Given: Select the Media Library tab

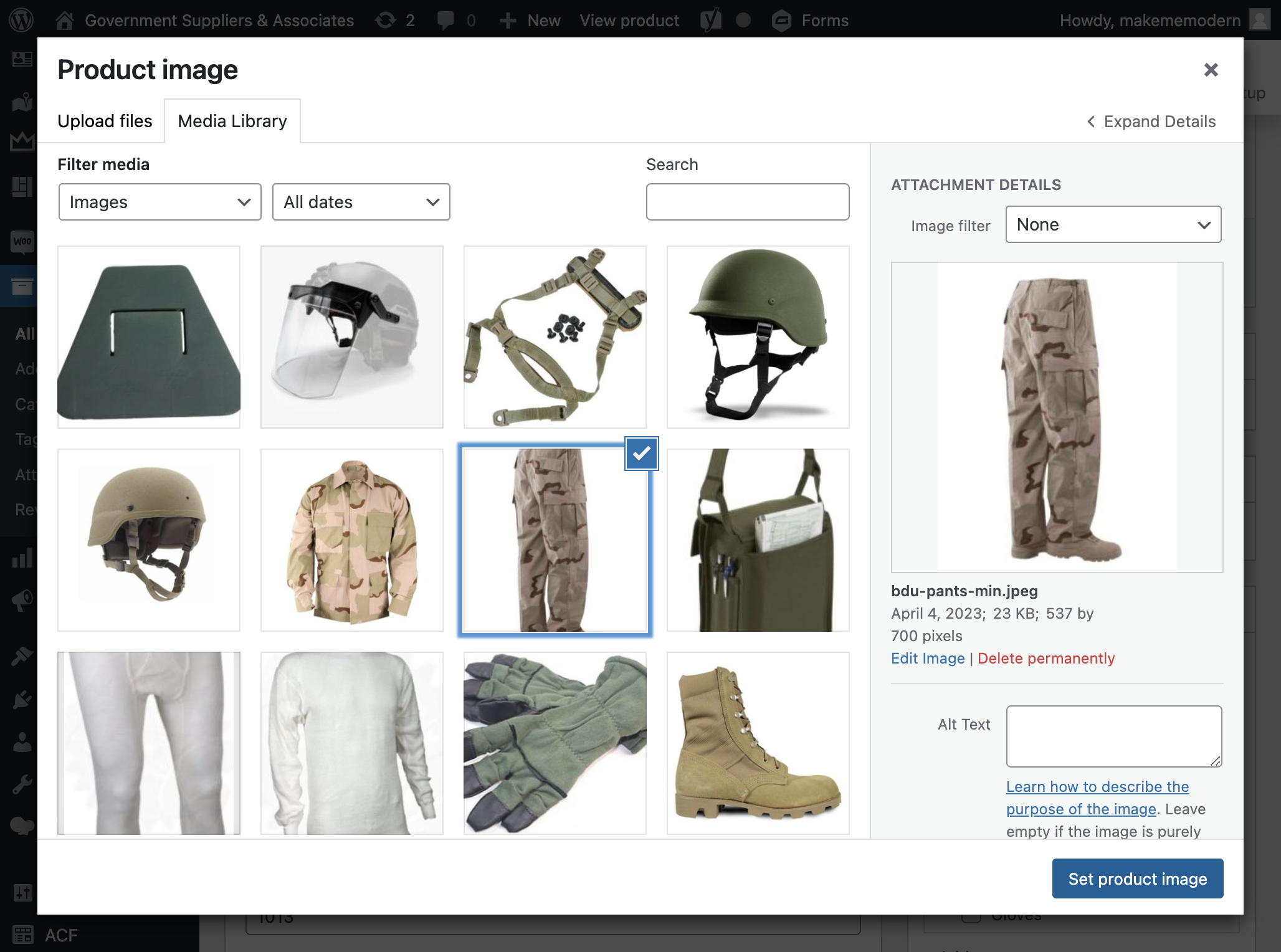Looking at the screenshot, I should [232, 121].
